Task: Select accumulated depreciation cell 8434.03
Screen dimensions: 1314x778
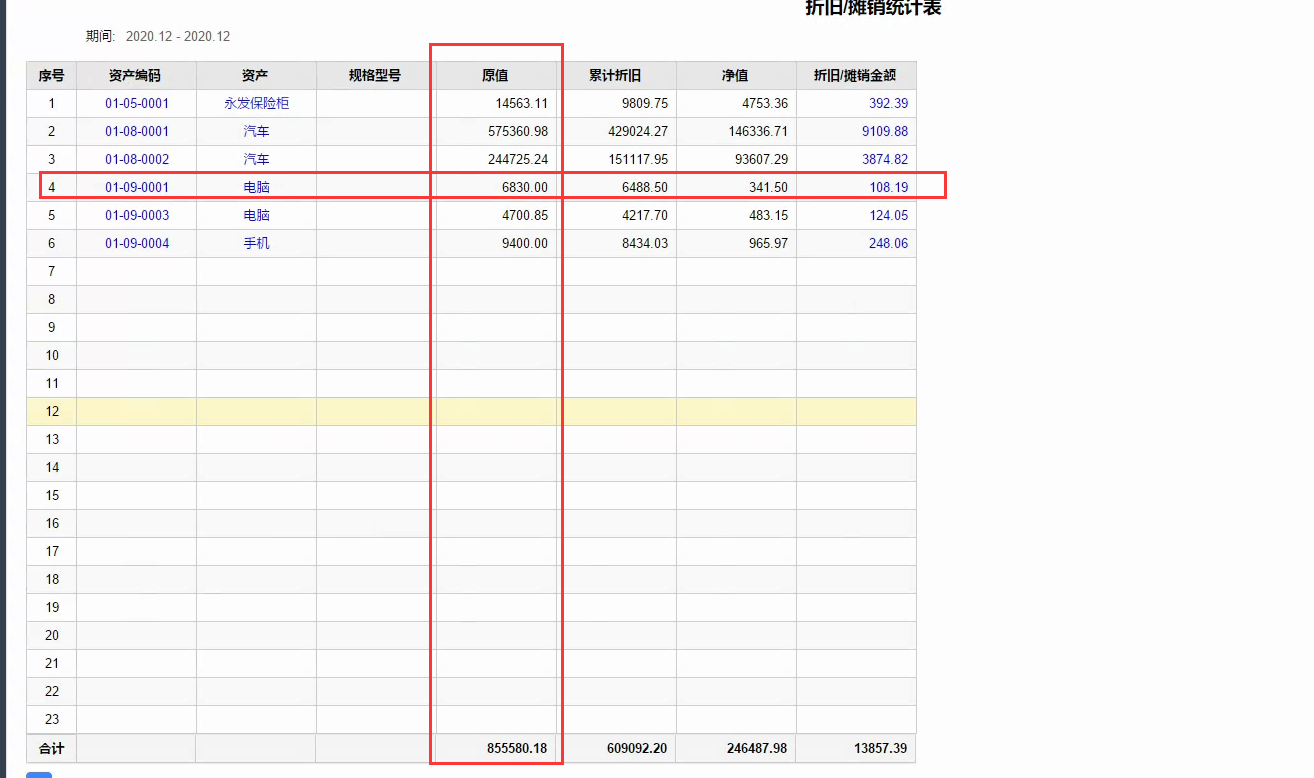Action: tap(616, 243)
